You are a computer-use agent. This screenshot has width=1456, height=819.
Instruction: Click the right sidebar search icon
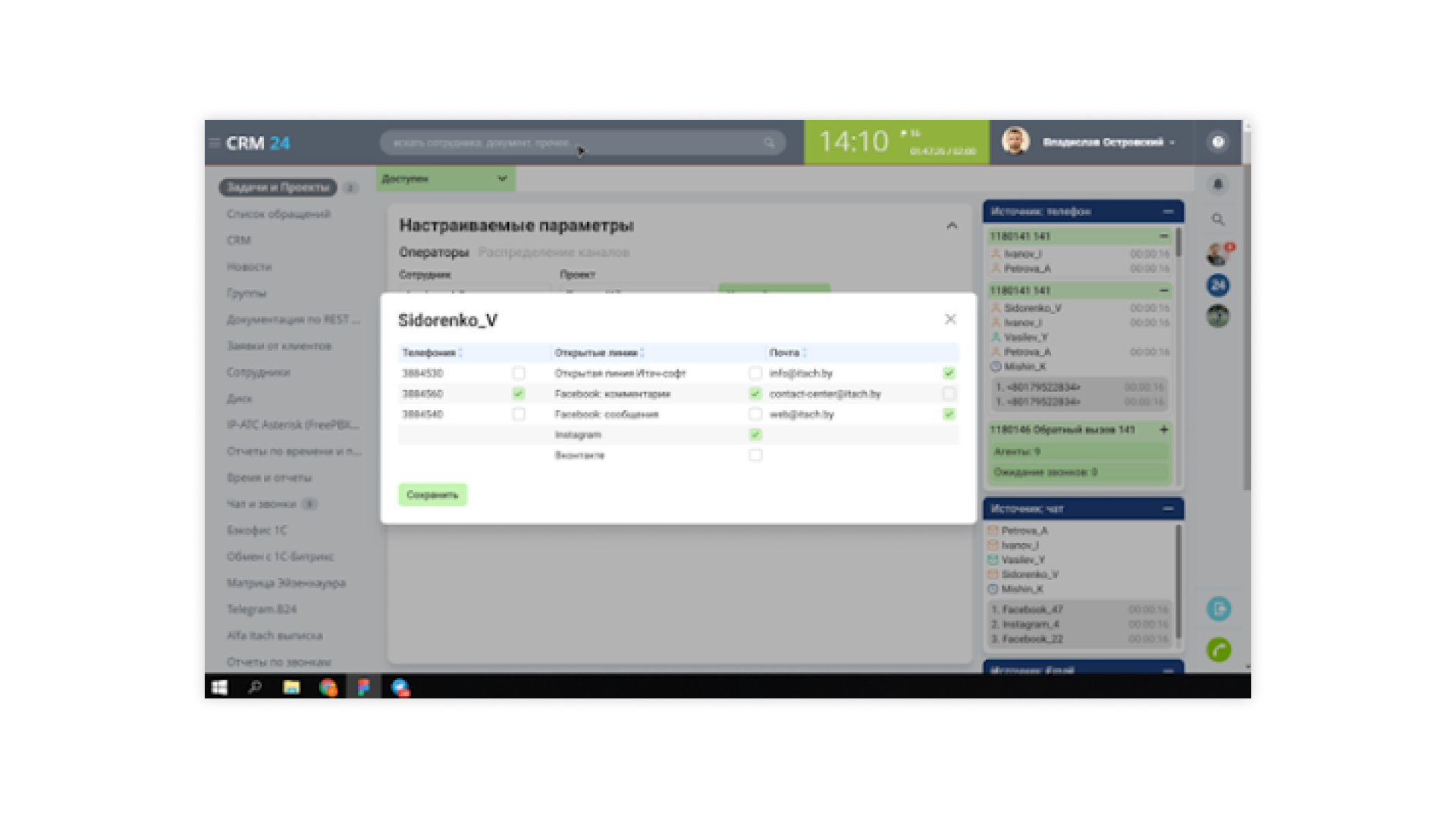1218,220
